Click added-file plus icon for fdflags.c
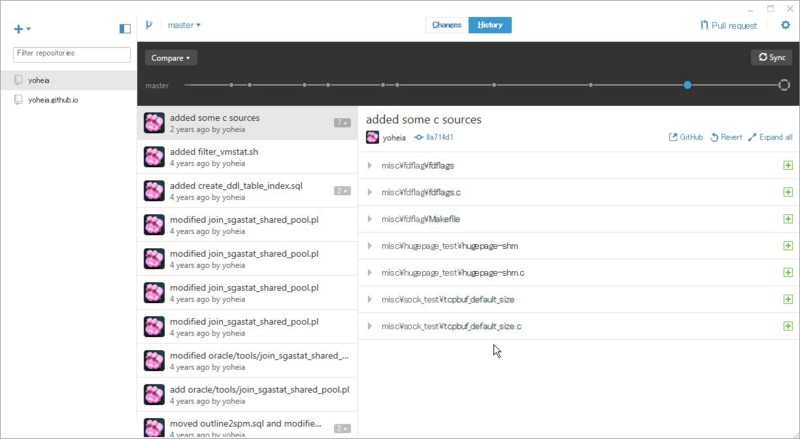800x439 pixels. [788, 192]
